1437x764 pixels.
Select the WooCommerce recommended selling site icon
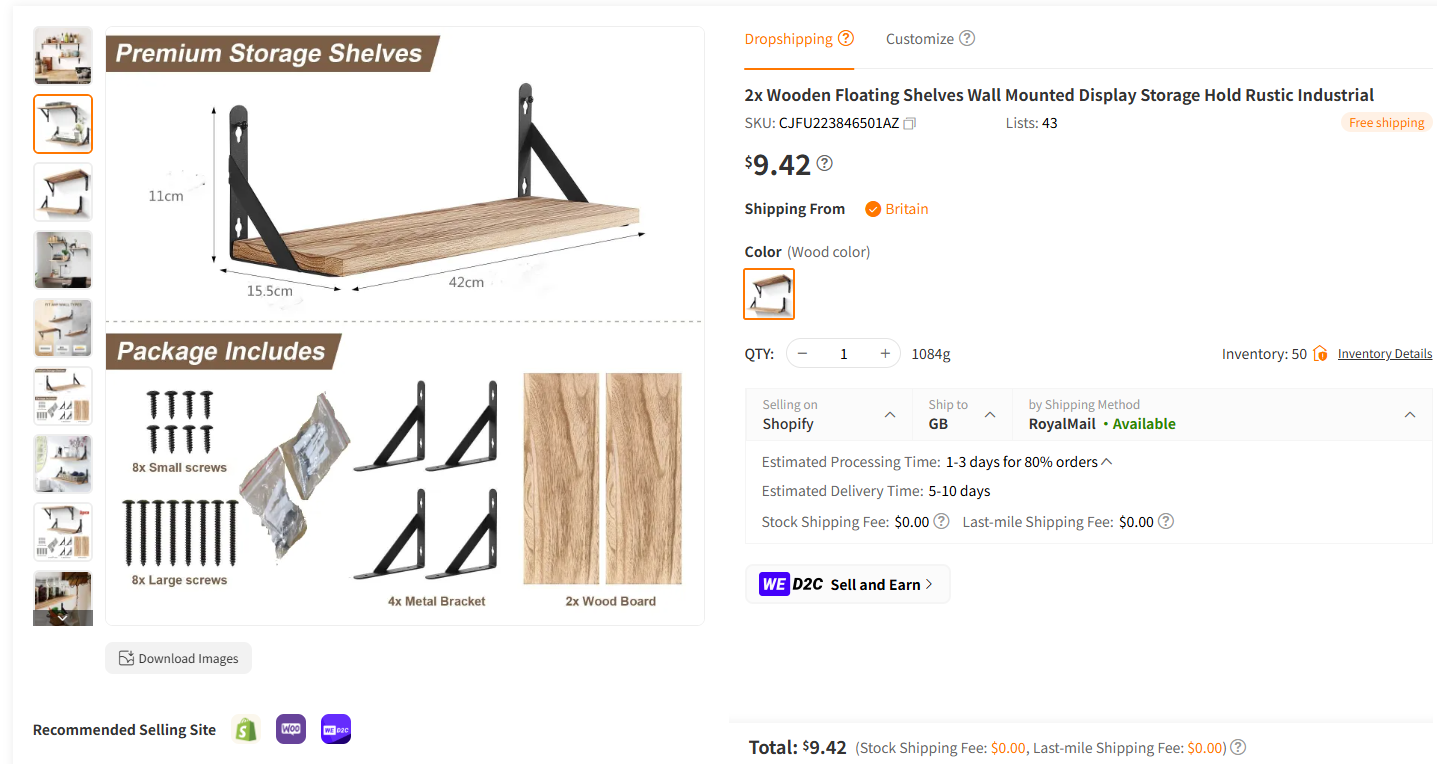point(290,729)
